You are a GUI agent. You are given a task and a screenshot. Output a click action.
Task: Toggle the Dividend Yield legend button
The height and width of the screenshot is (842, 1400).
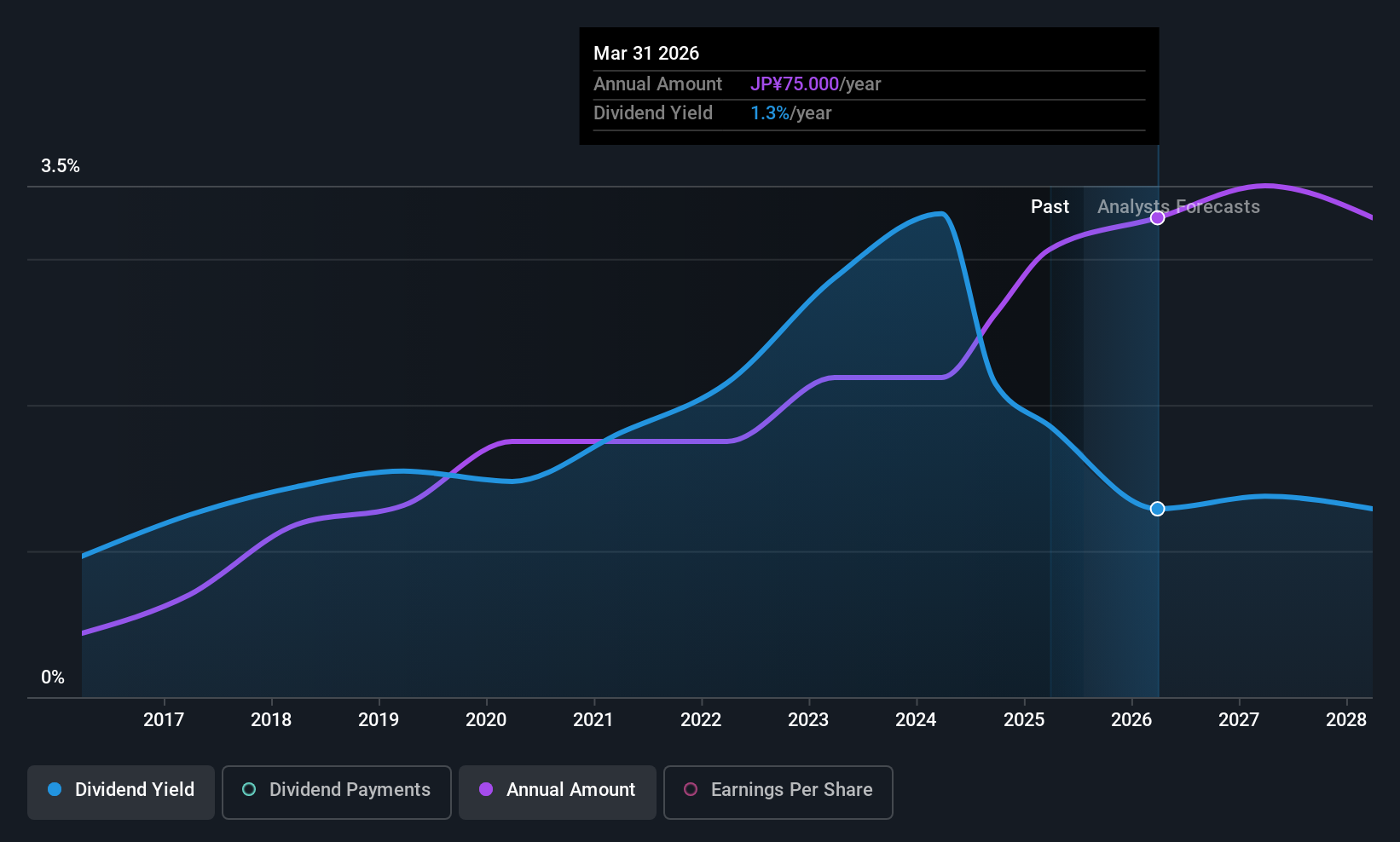(121, 793)
